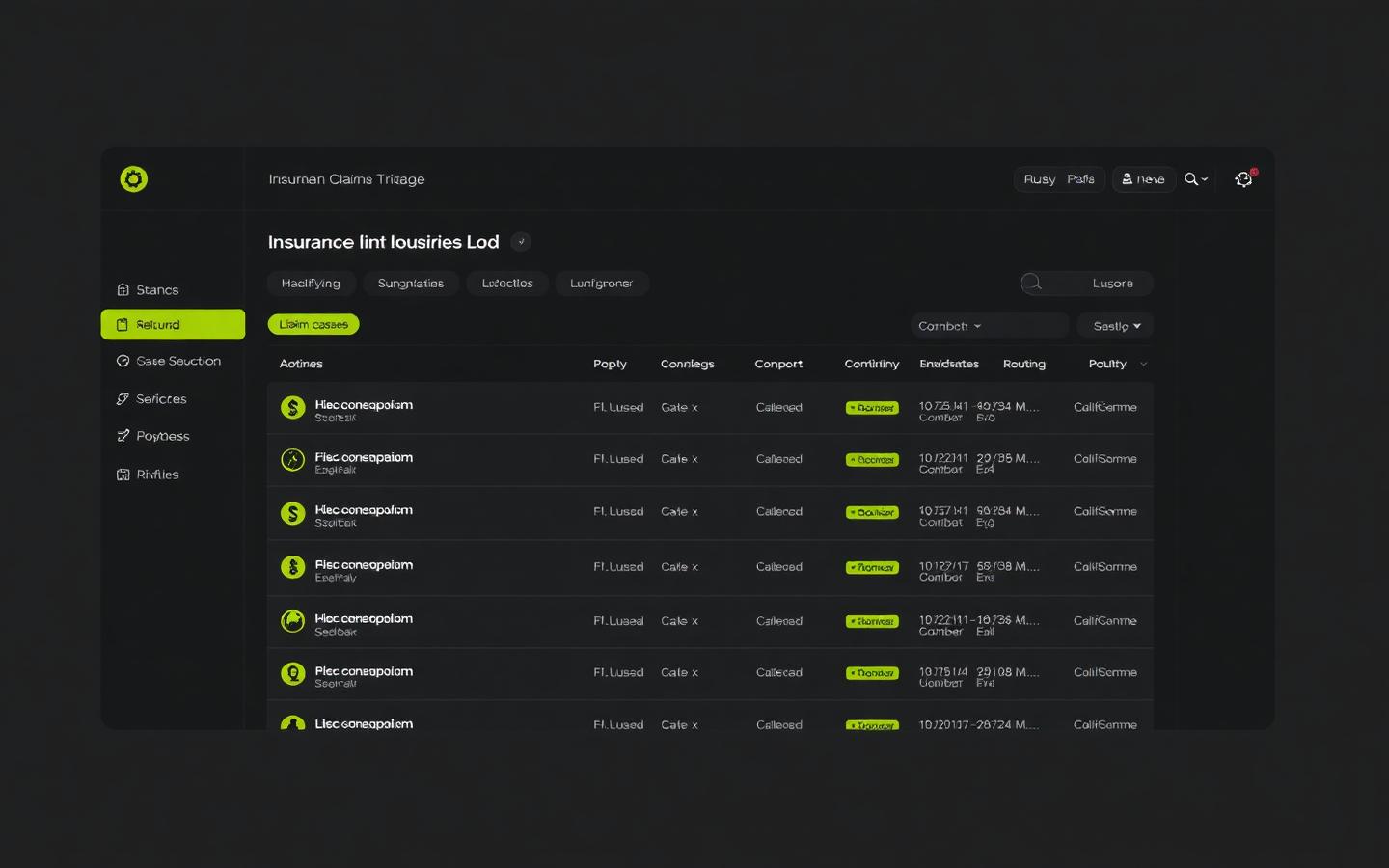Click the Serlicres sidebar icon

pos(123,398)
